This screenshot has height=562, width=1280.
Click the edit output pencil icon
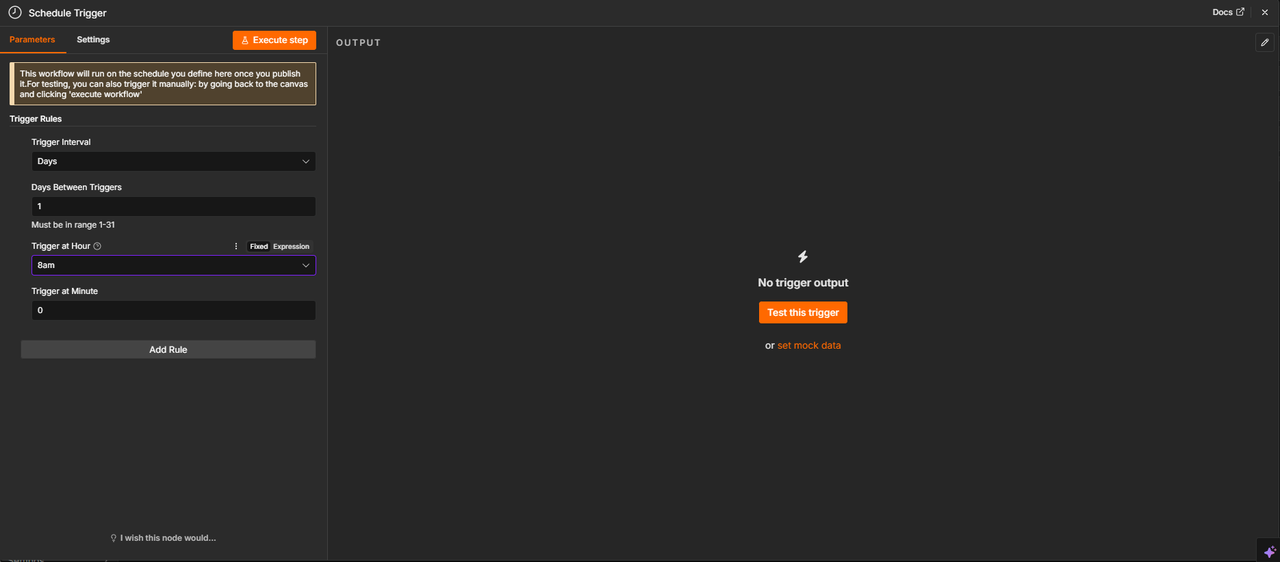click(1265, 43)
